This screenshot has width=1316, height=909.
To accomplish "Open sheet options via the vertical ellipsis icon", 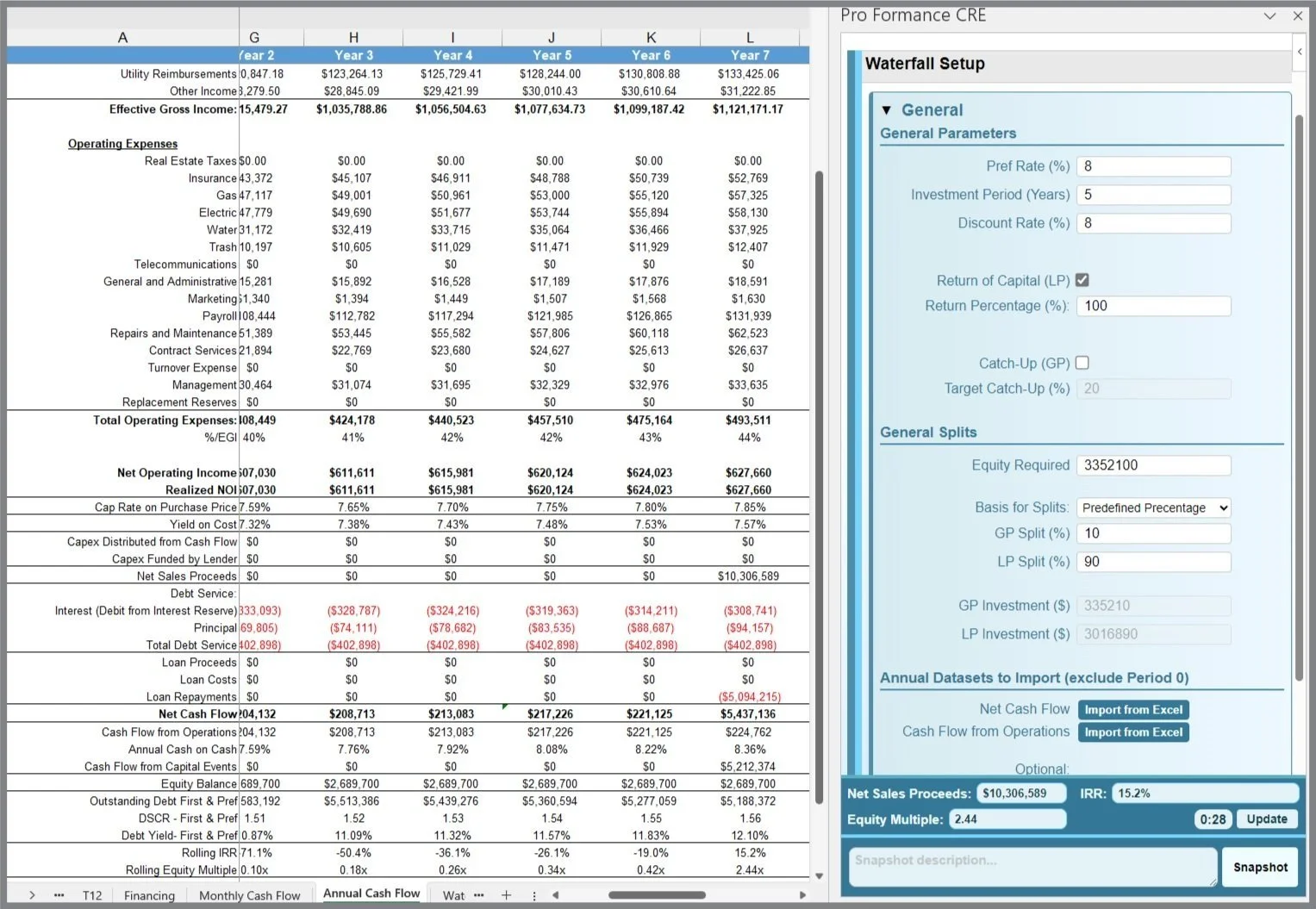I will pyautogui.click(x=534, y=896).
